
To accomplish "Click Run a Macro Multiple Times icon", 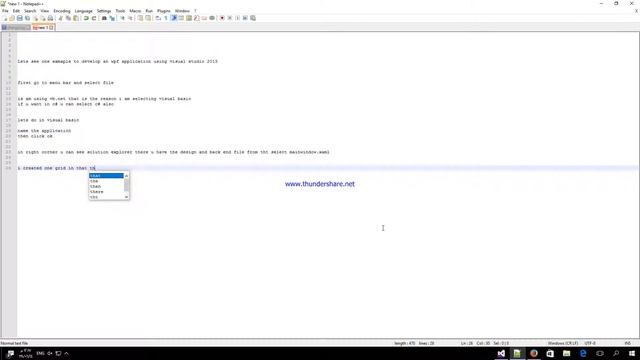I will point(245,18).
